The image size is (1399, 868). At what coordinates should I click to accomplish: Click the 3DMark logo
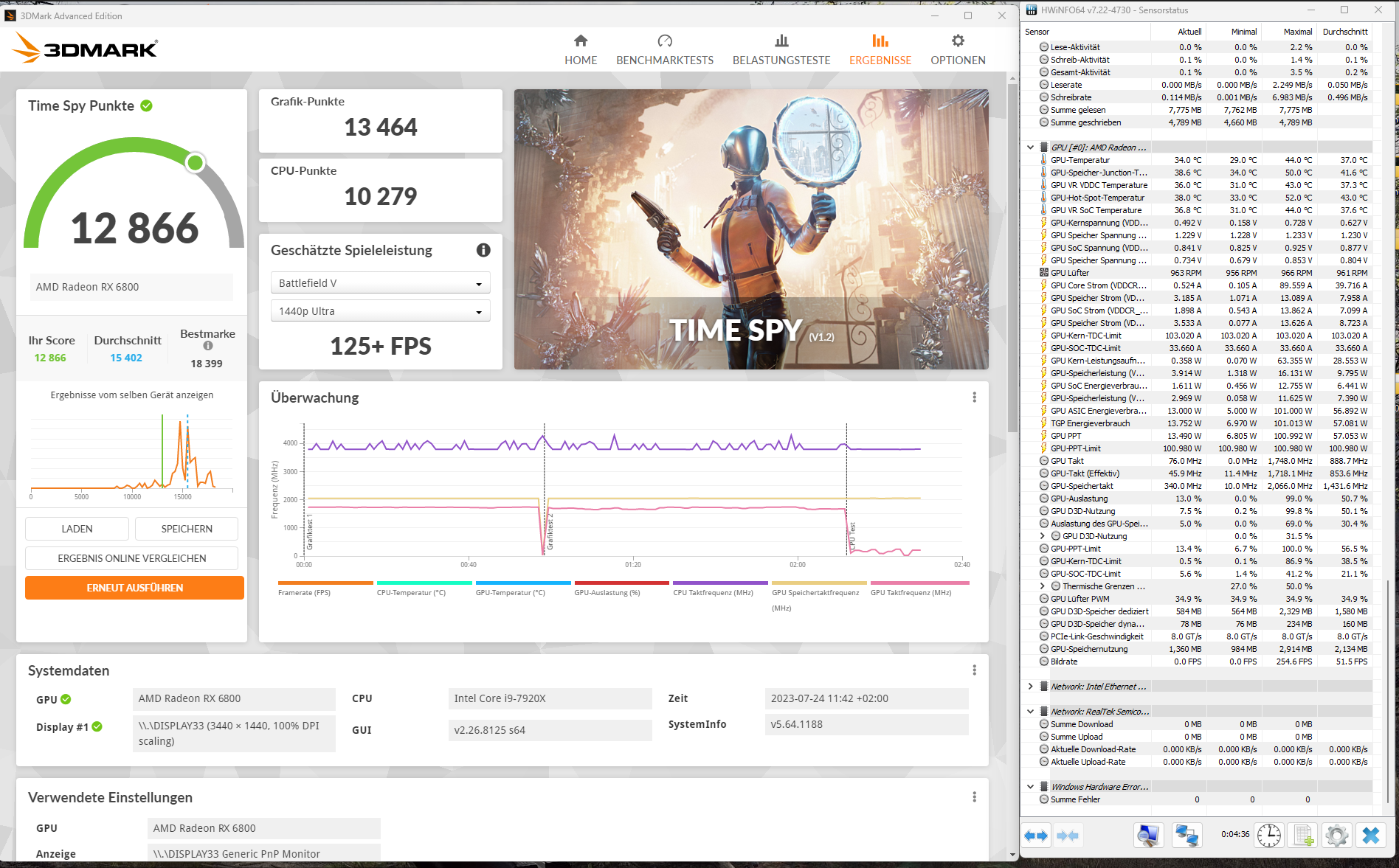coord(86,49)
